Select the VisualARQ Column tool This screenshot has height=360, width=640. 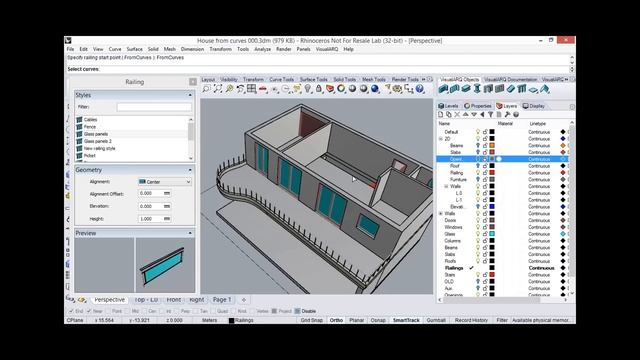(477, 89)
